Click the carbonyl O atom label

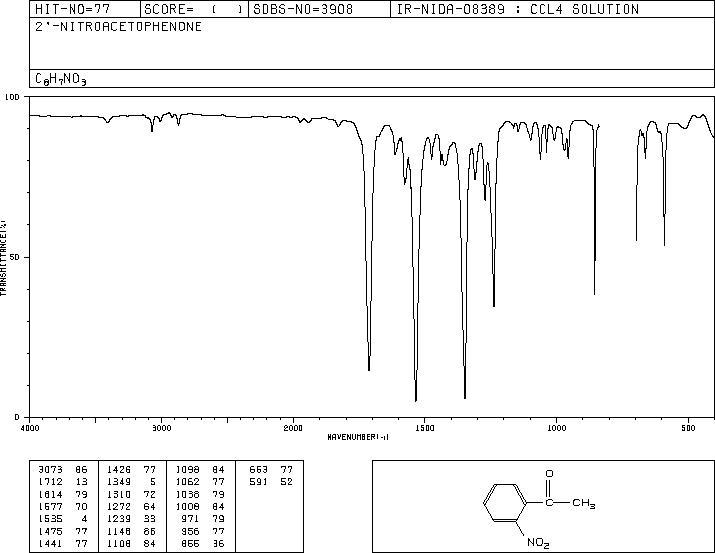pos(549,474)
